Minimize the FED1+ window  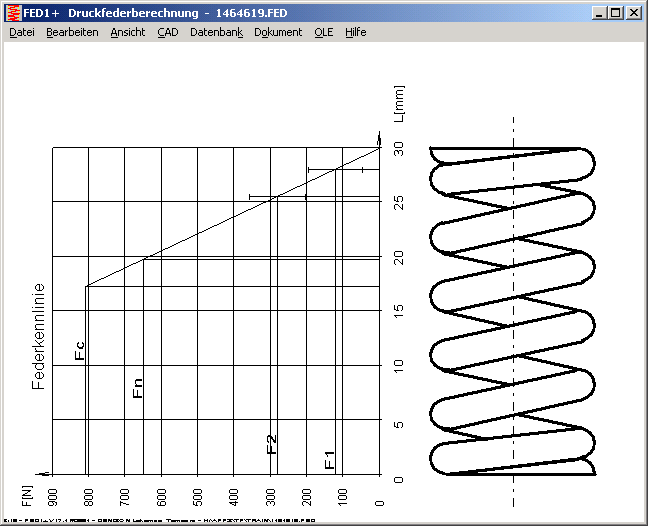click(x=599, y=13)
